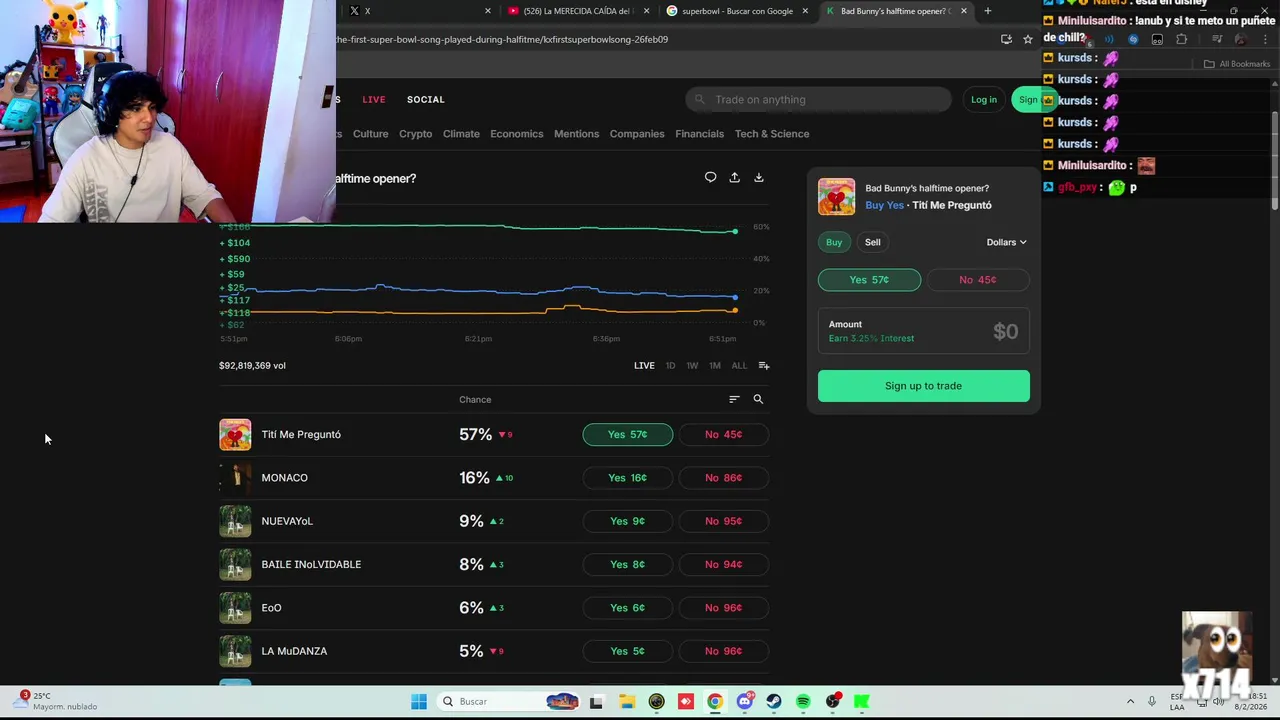
Task: Open a new browser tab with plus
Action: [988, 11]
